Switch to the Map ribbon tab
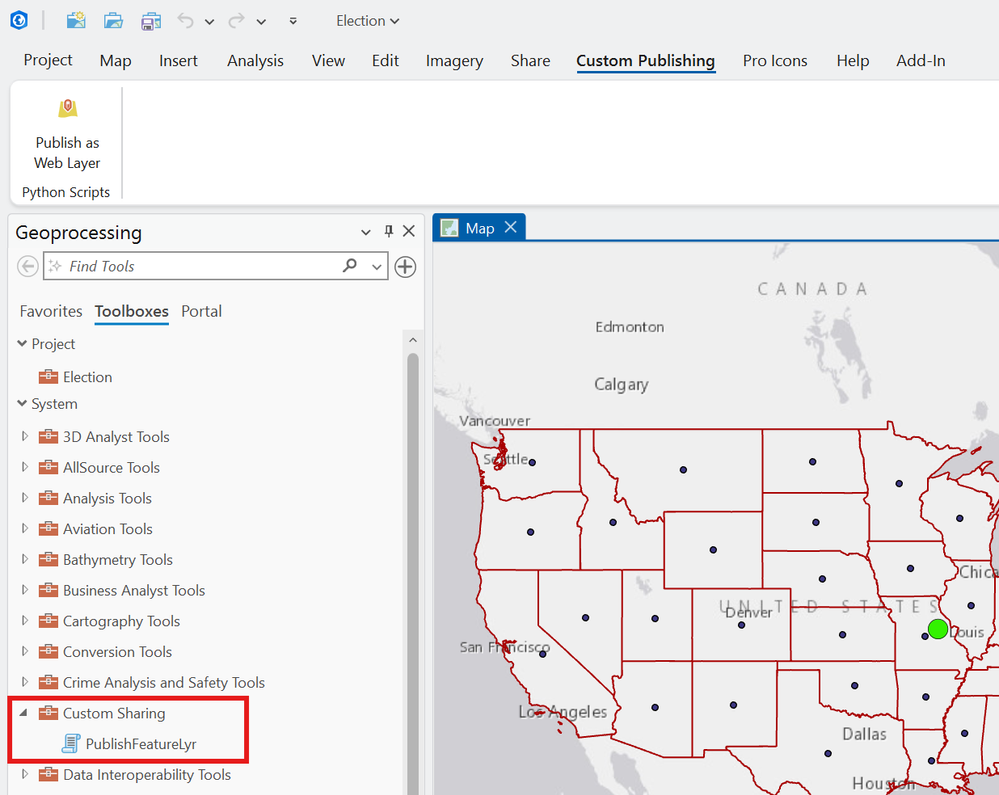The image size is (999, 795). tap(115, 61)
